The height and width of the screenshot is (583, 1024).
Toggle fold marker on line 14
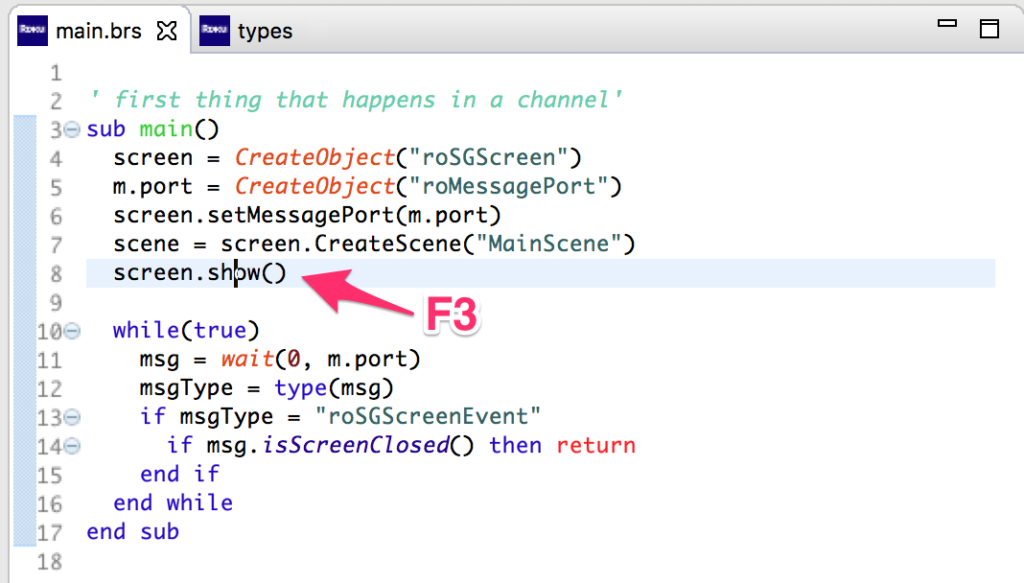tap(71, 446)
